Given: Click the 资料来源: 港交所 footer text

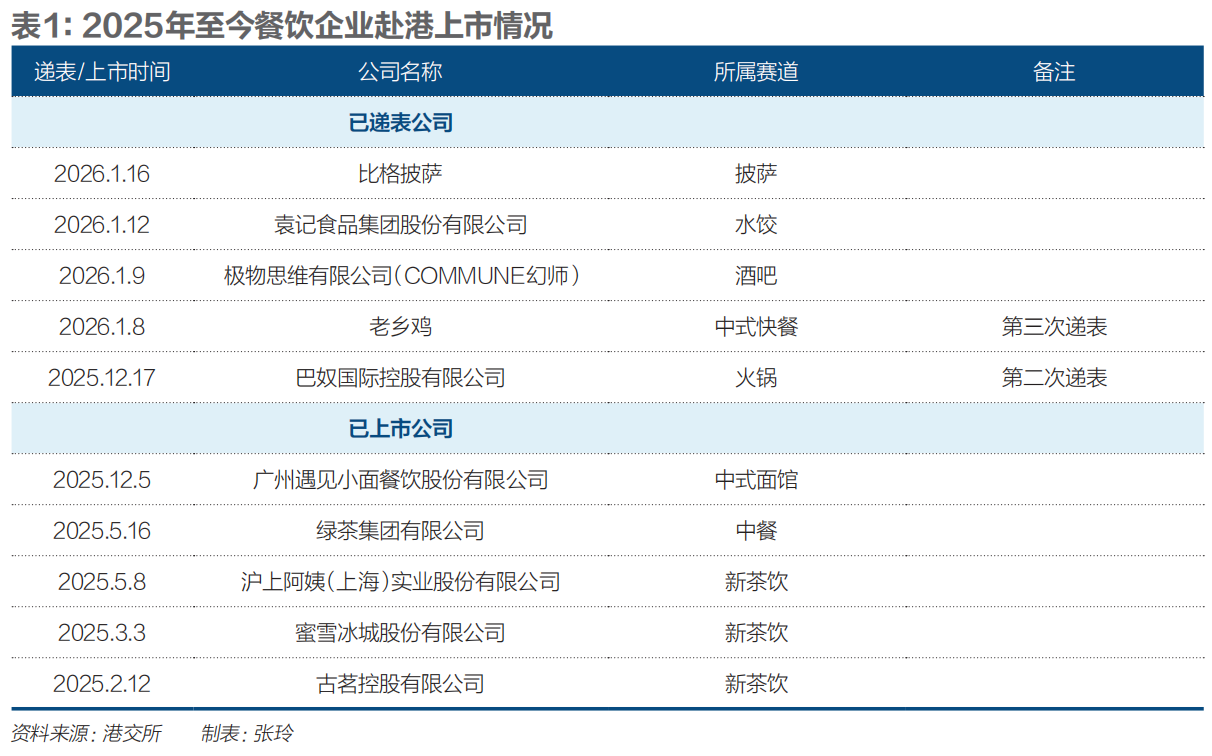Looking at the screenshot, I should [86, 733].
